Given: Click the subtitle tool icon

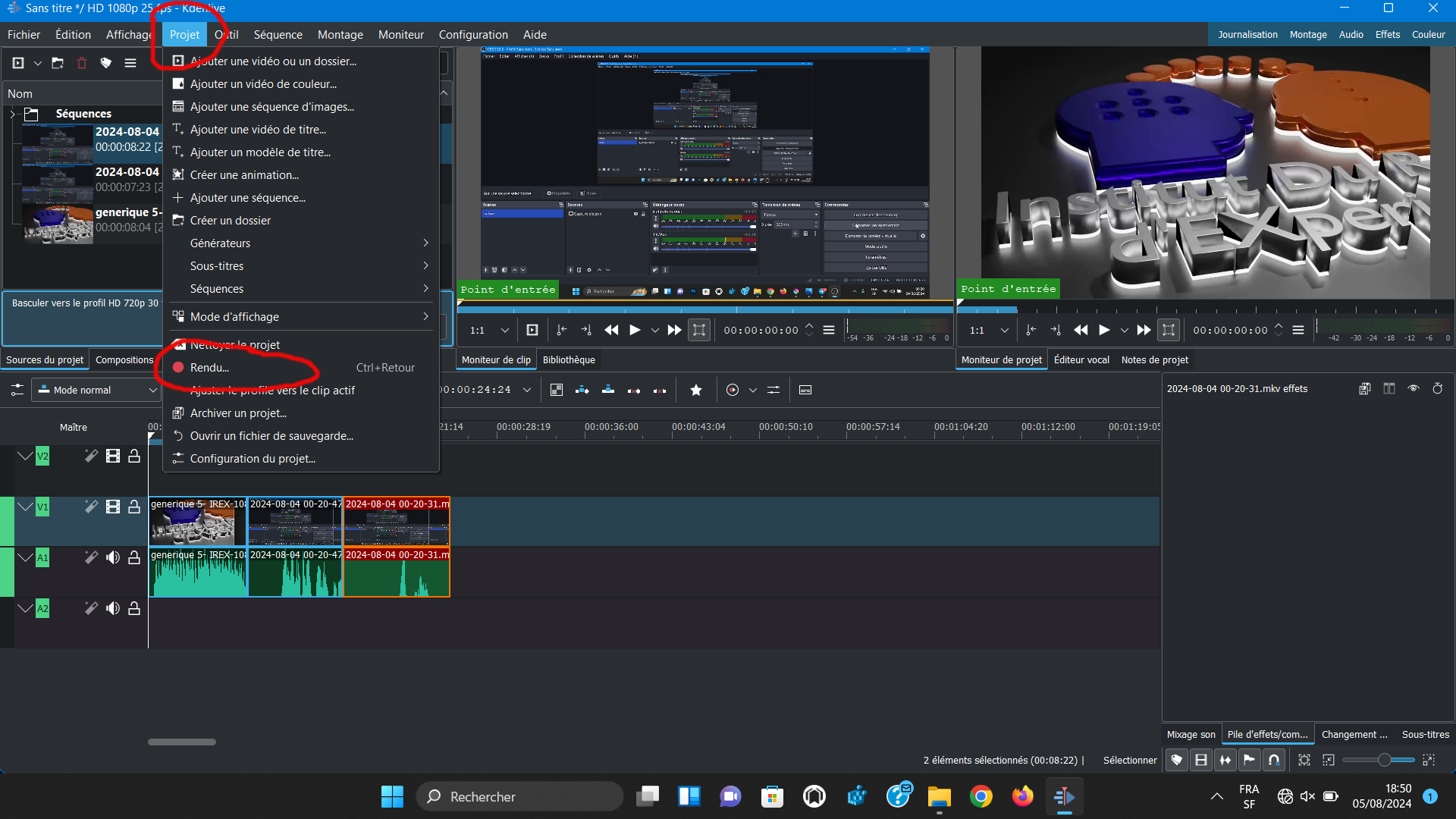Looking at the screenshot, I should (805, 390).
